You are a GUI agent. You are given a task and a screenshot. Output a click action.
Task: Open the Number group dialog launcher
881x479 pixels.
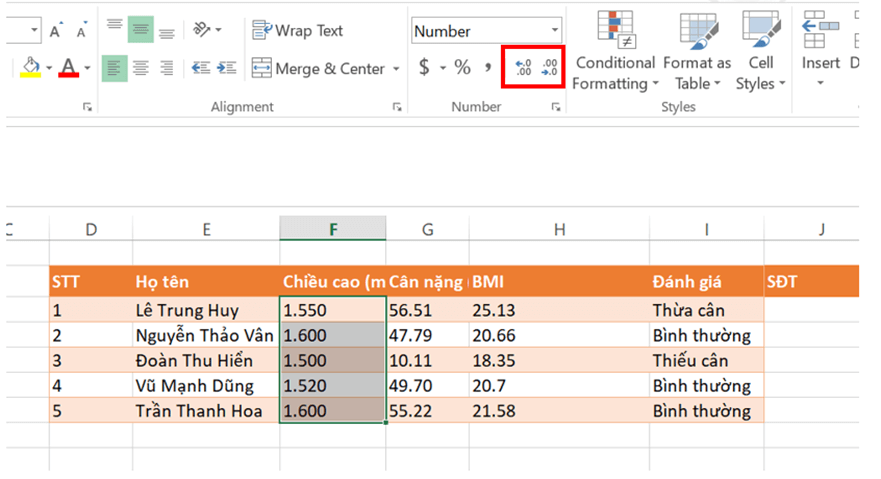[556, 106]
